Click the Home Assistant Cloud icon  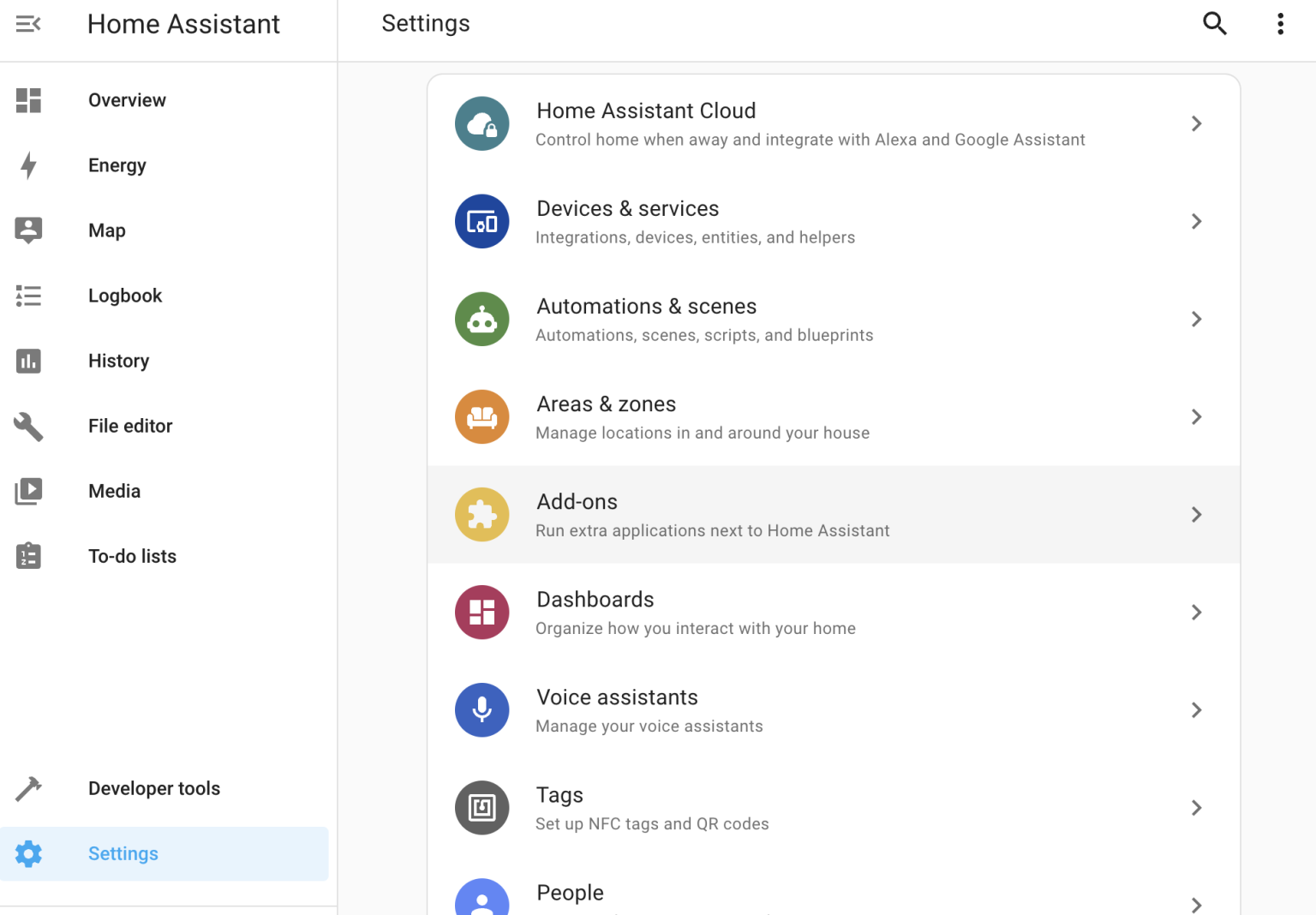coord(482,123)
